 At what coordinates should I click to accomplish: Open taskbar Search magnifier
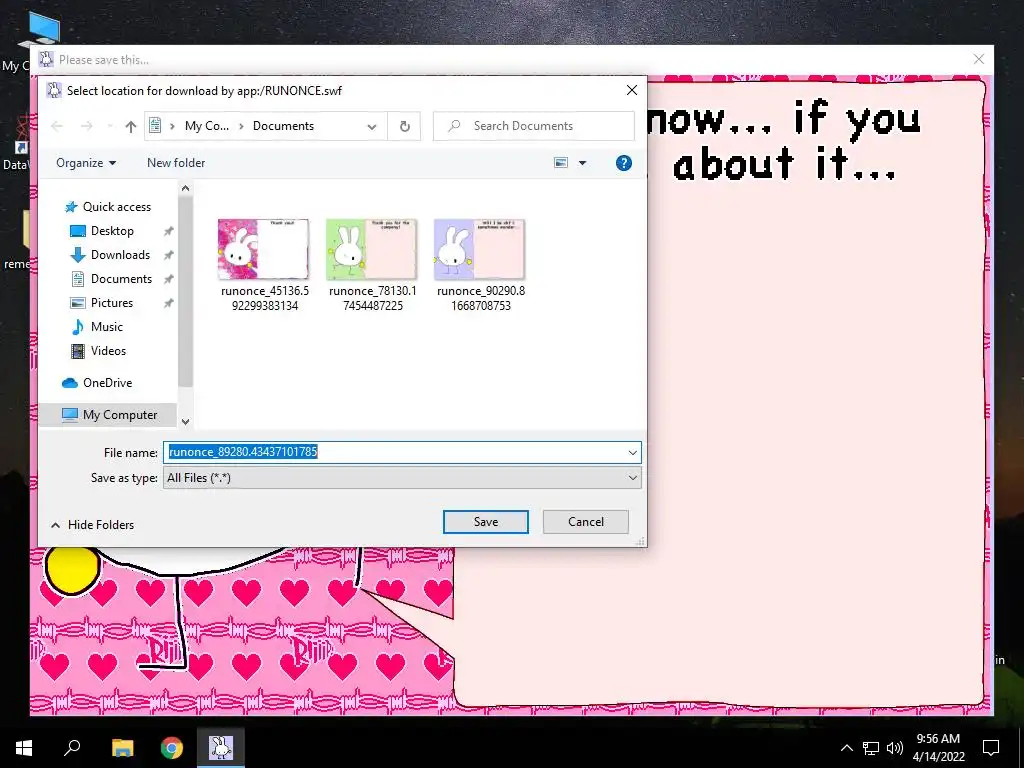pos(72,748)
